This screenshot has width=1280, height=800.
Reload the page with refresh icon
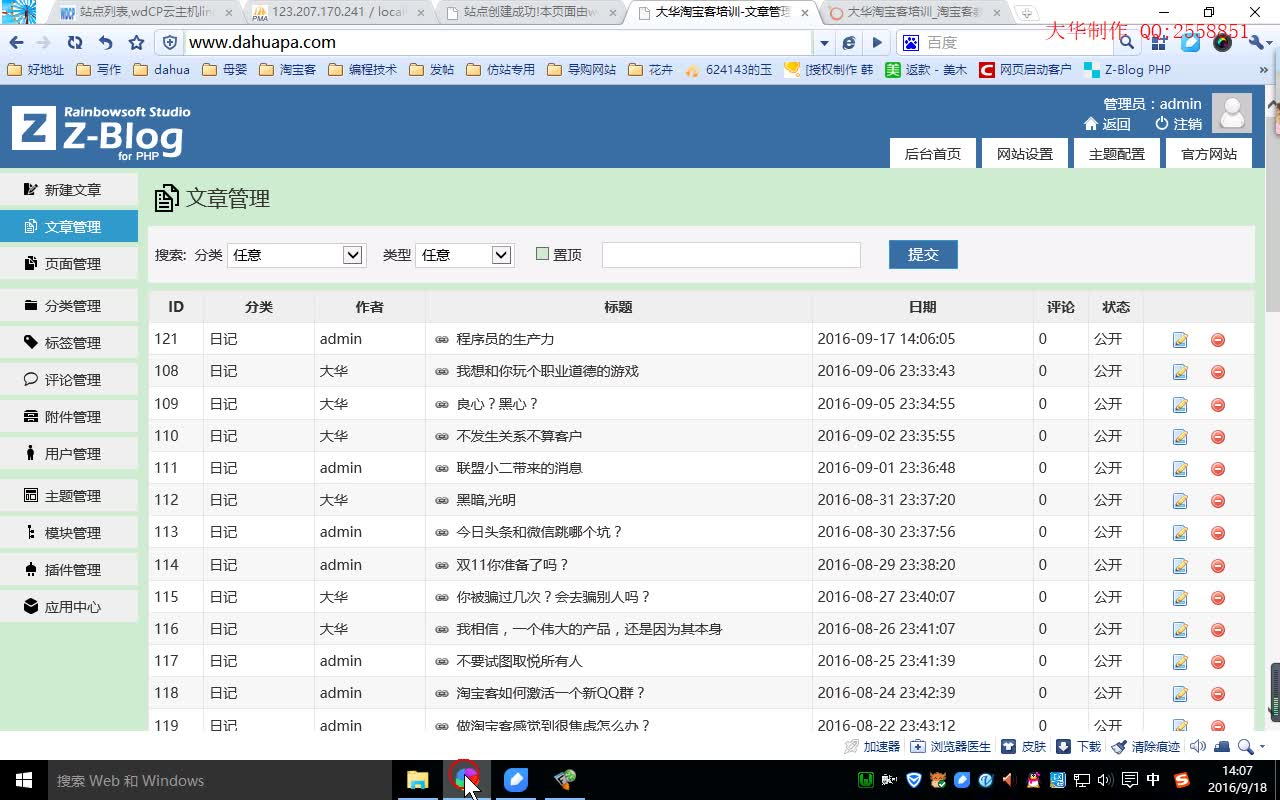pos(75,43)
